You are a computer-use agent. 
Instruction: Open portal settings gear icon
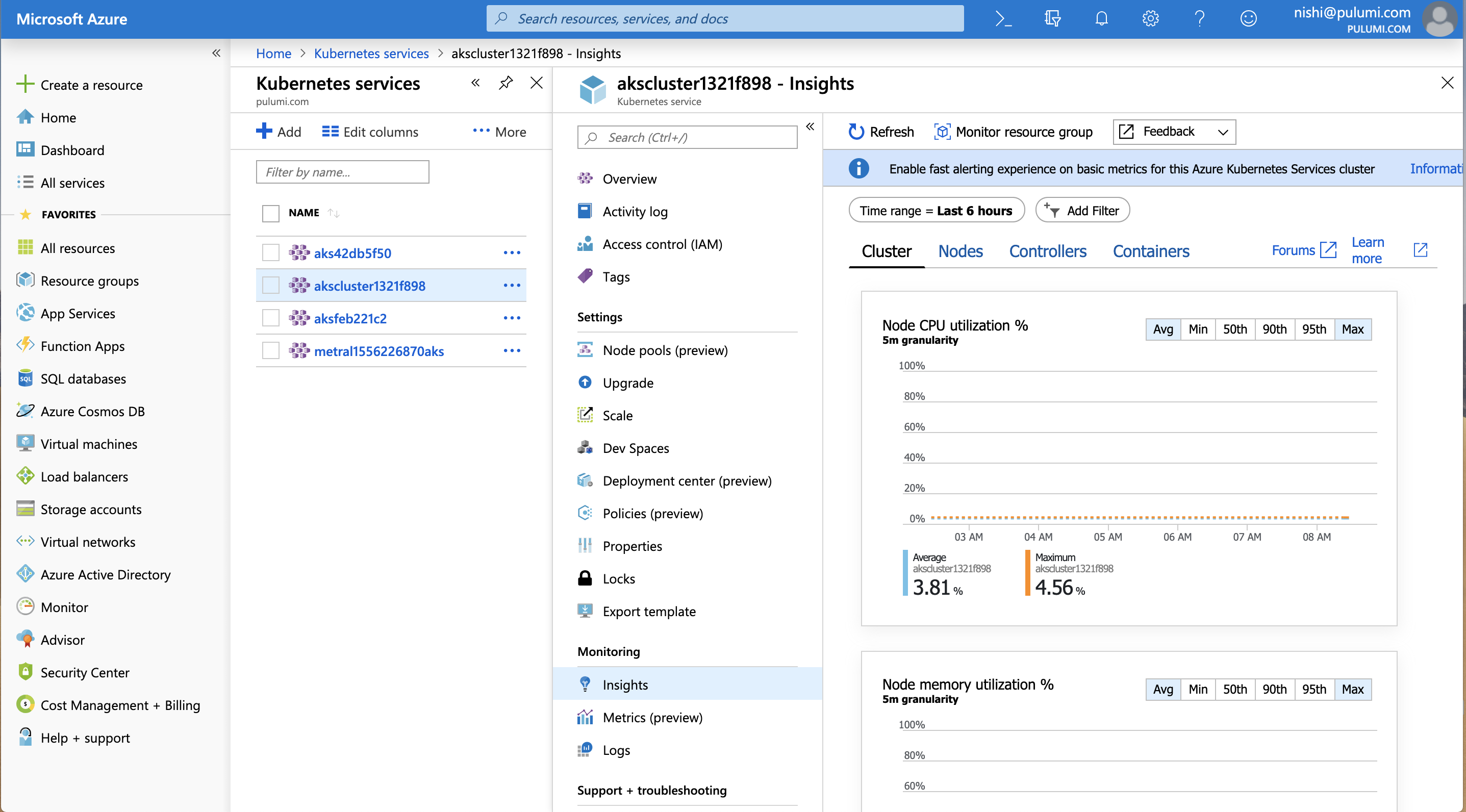(1150, 19)
